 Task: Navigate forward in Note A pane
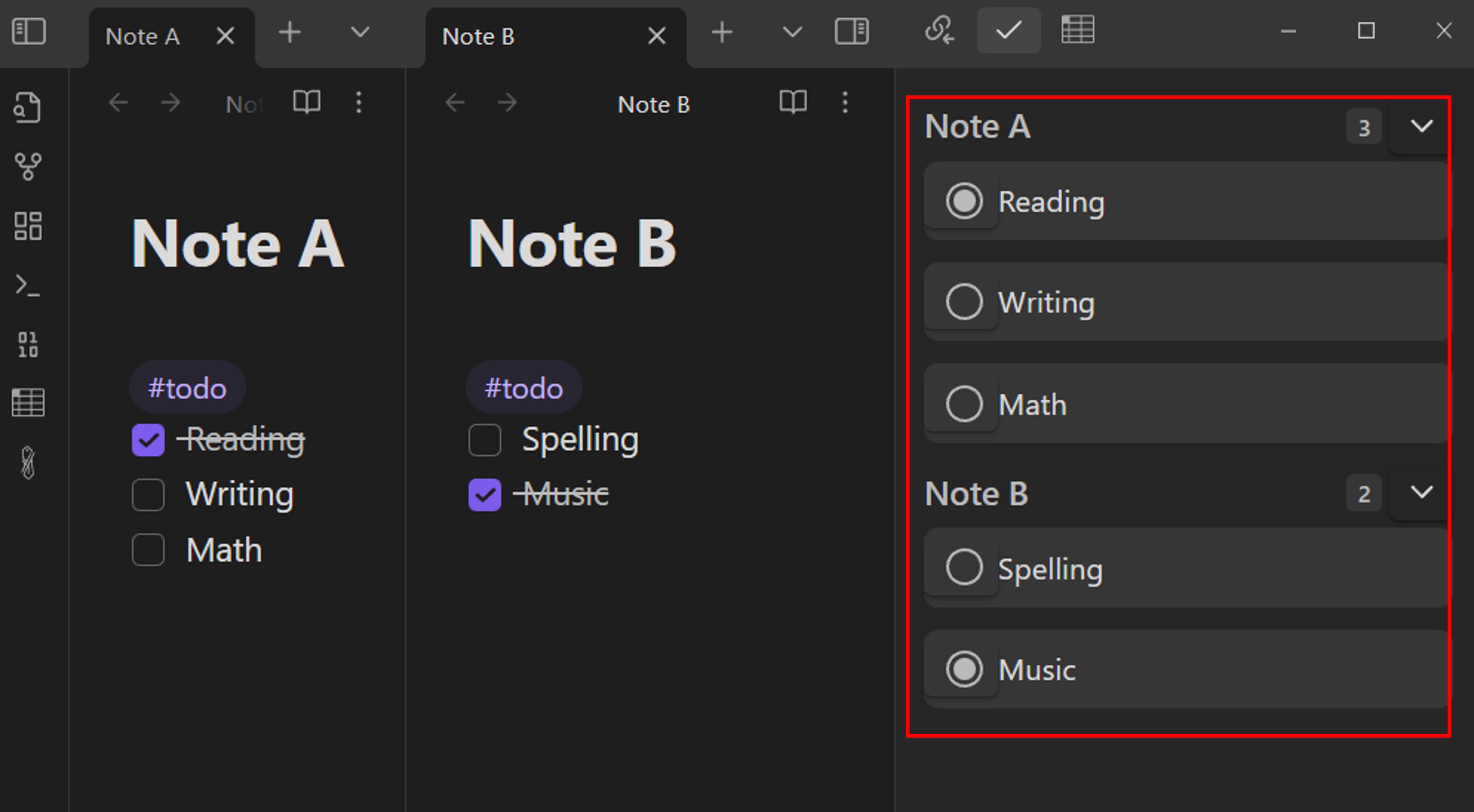coord(170,103)
